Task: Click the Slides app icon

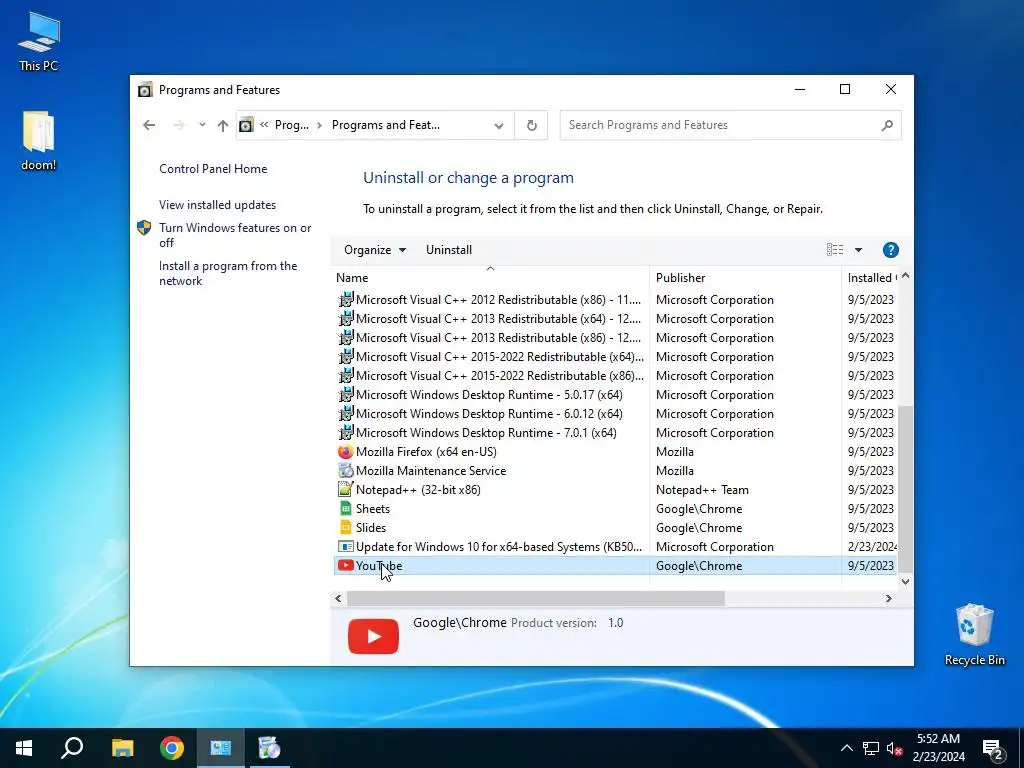Action: pyautogui.click(x=345, y=528)
